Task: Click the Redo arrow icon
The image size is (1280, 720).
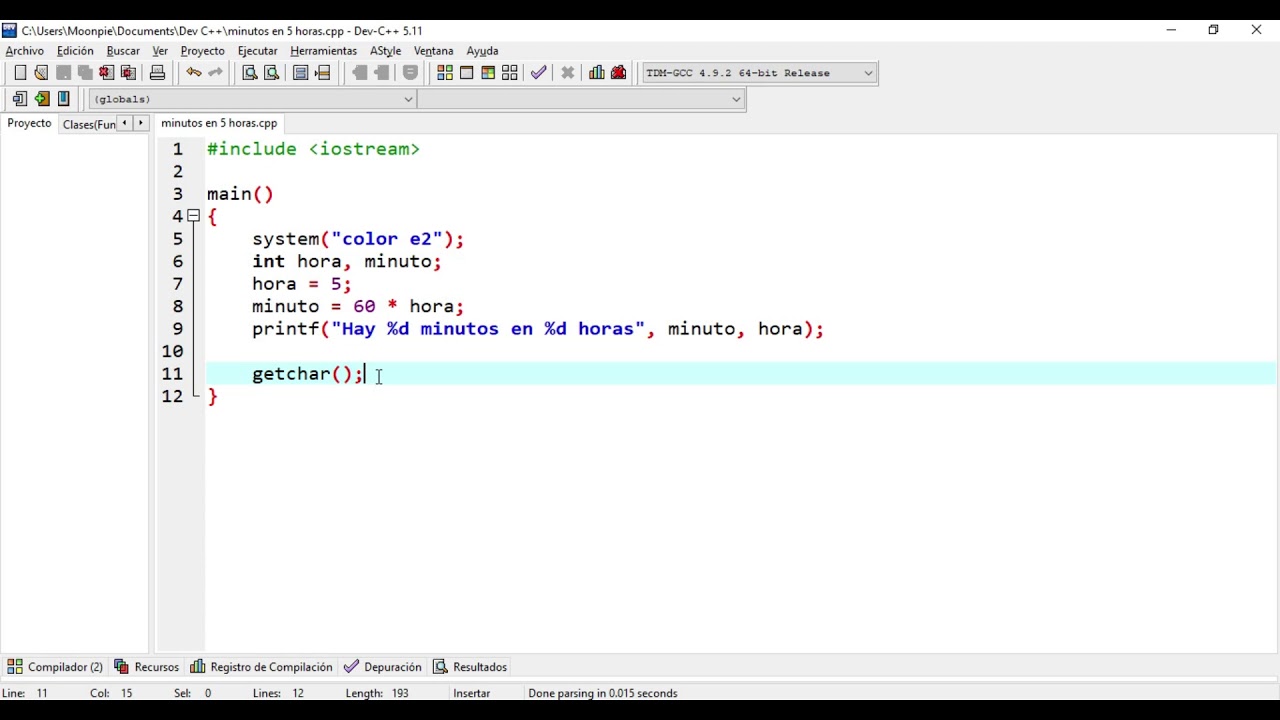Action: [215, 72]
